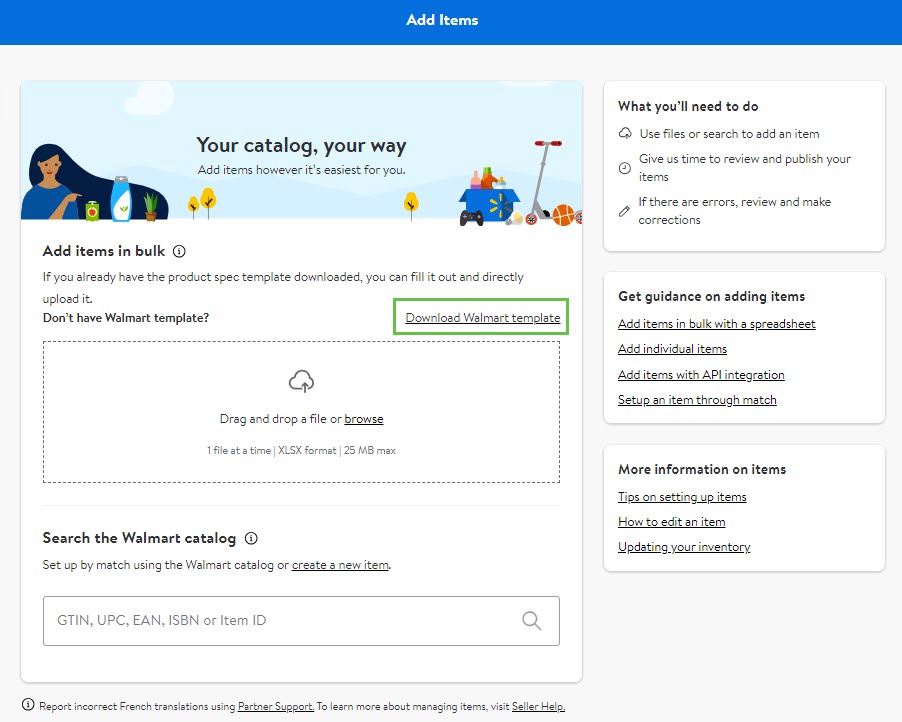The height and width of the screenshot is (722, 902).
Task: Click the What you'll need to do heading
Action: point(689,106)
